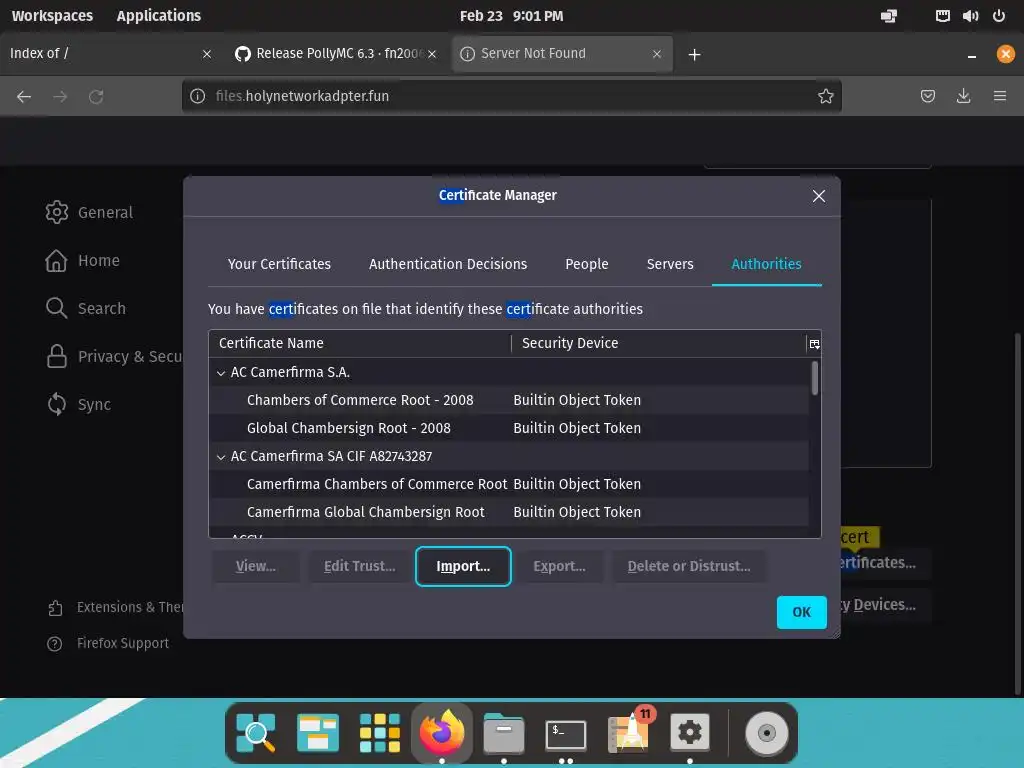This screenshot has width=1024, height=768.
Task: Open Sync settings in sidebar
Action: pos(78,404)
